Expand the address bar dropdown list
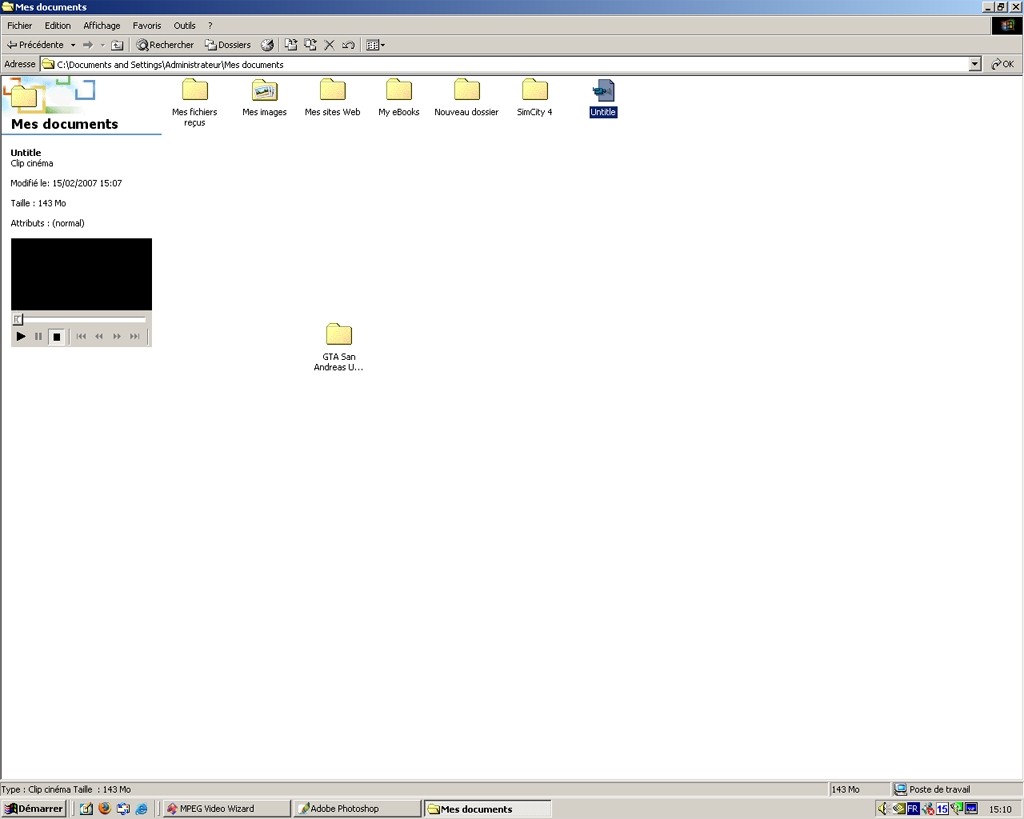The height and width of the screenshot is (819, 1024). pyautogui.click(x=975, y=64)
